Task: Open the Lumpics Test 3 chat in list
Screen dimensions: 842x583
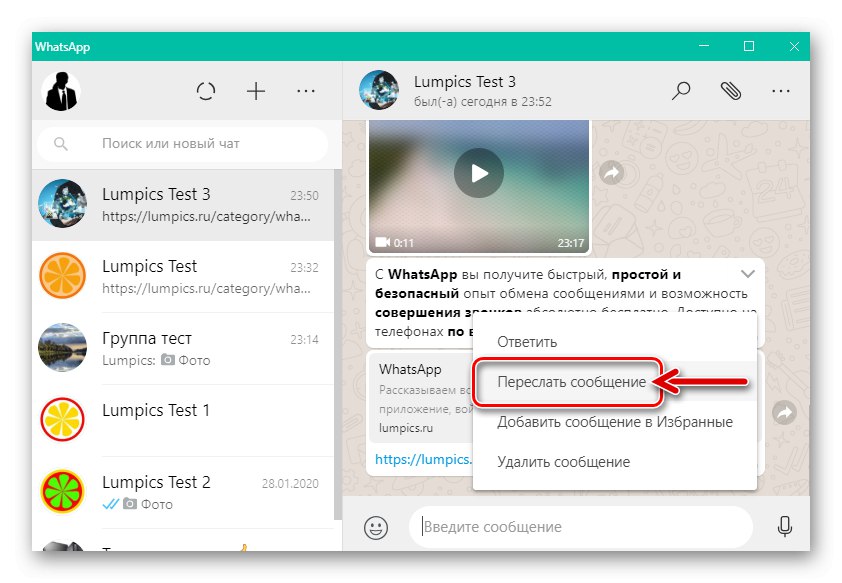Action: coord(183,205)
